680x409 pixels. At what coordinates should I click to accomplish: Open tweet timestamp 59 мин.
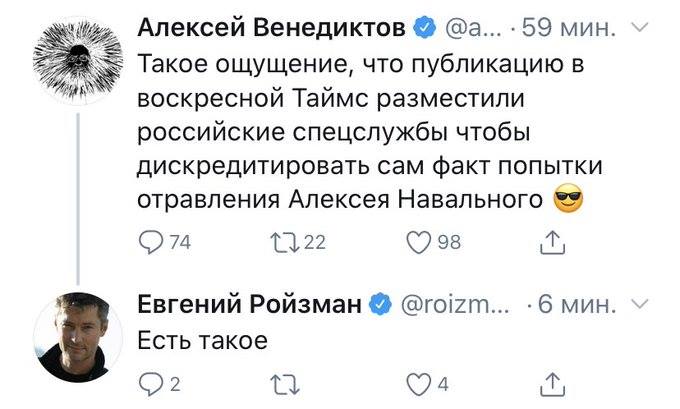573,28
